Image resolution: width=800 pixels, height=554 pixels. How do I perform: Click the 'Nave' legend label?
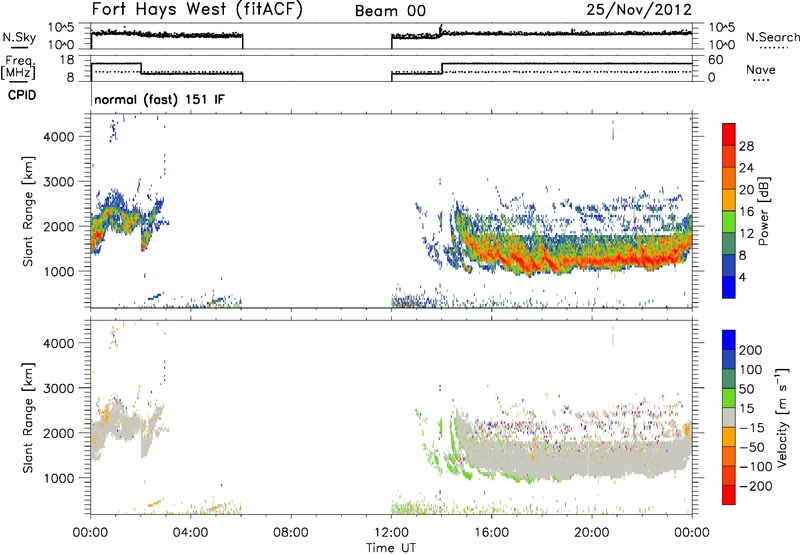[x=760, y=69]
